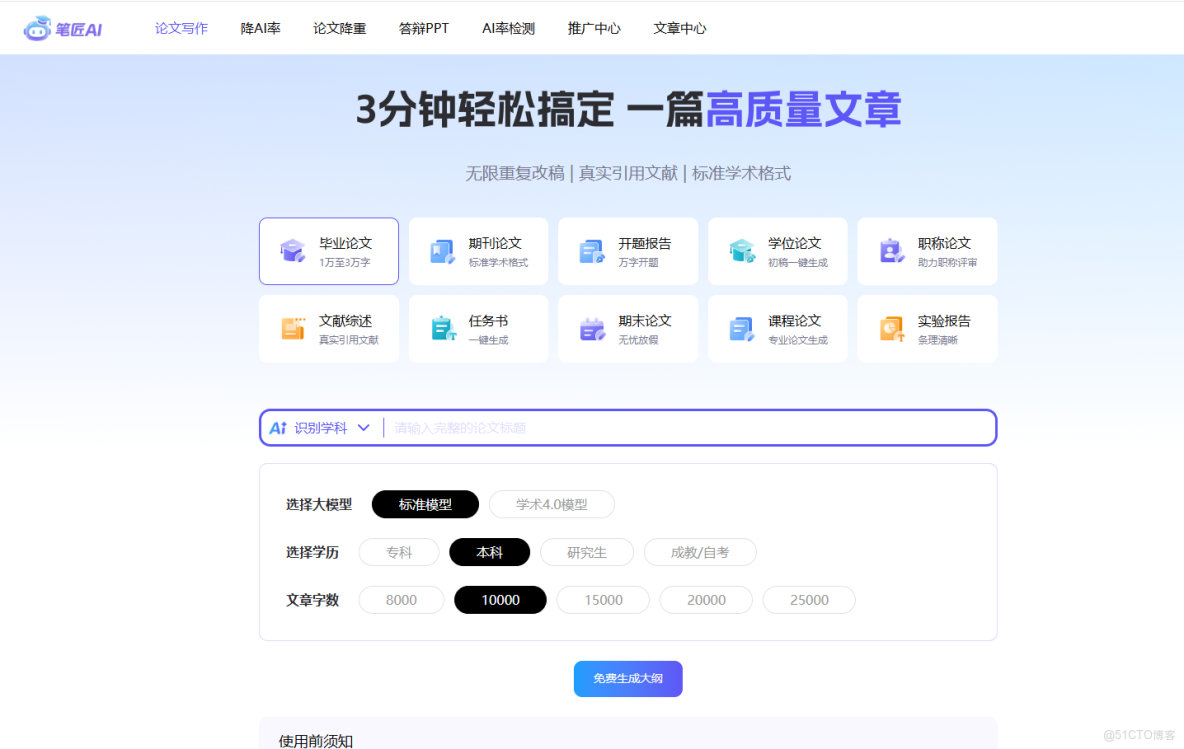This screenshot has height=749, width=1184.
Task: Select the 毕业论文 graduation cap icon
Action: 292,251
